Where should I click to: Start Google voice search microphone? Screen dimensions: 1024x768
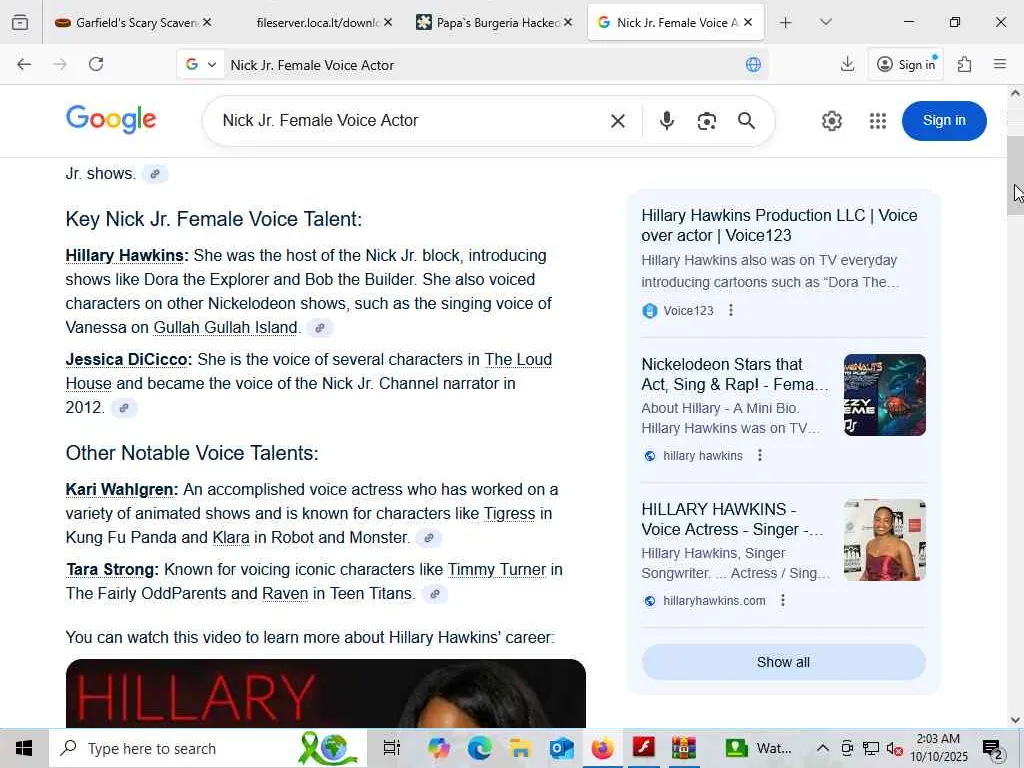pos(666,121)
